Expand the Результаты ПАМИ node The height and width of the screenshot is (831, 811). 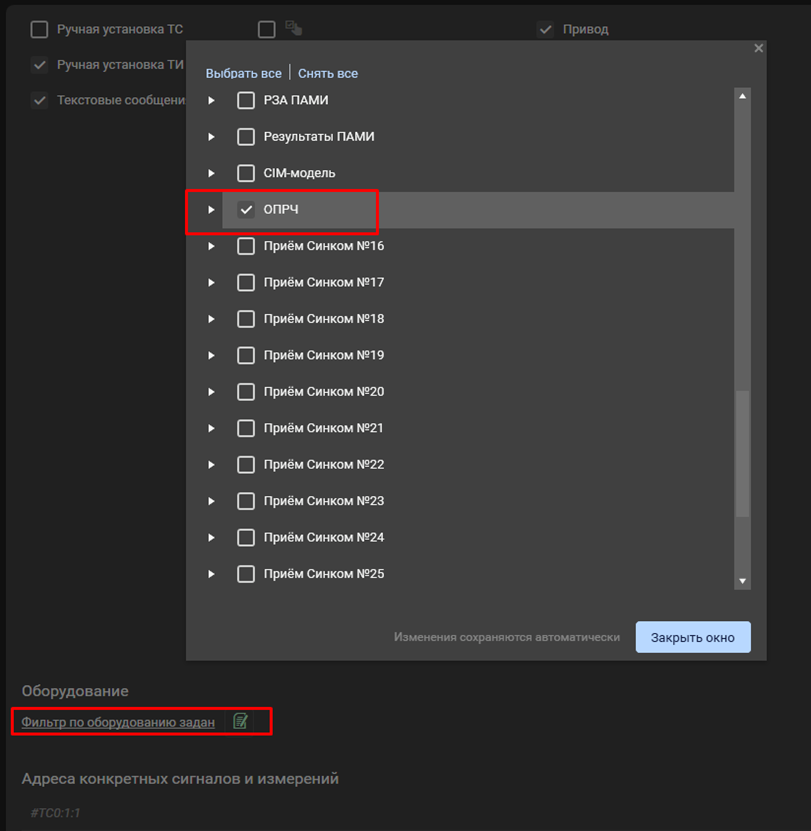pyautogui.click(x=211, y=137)
